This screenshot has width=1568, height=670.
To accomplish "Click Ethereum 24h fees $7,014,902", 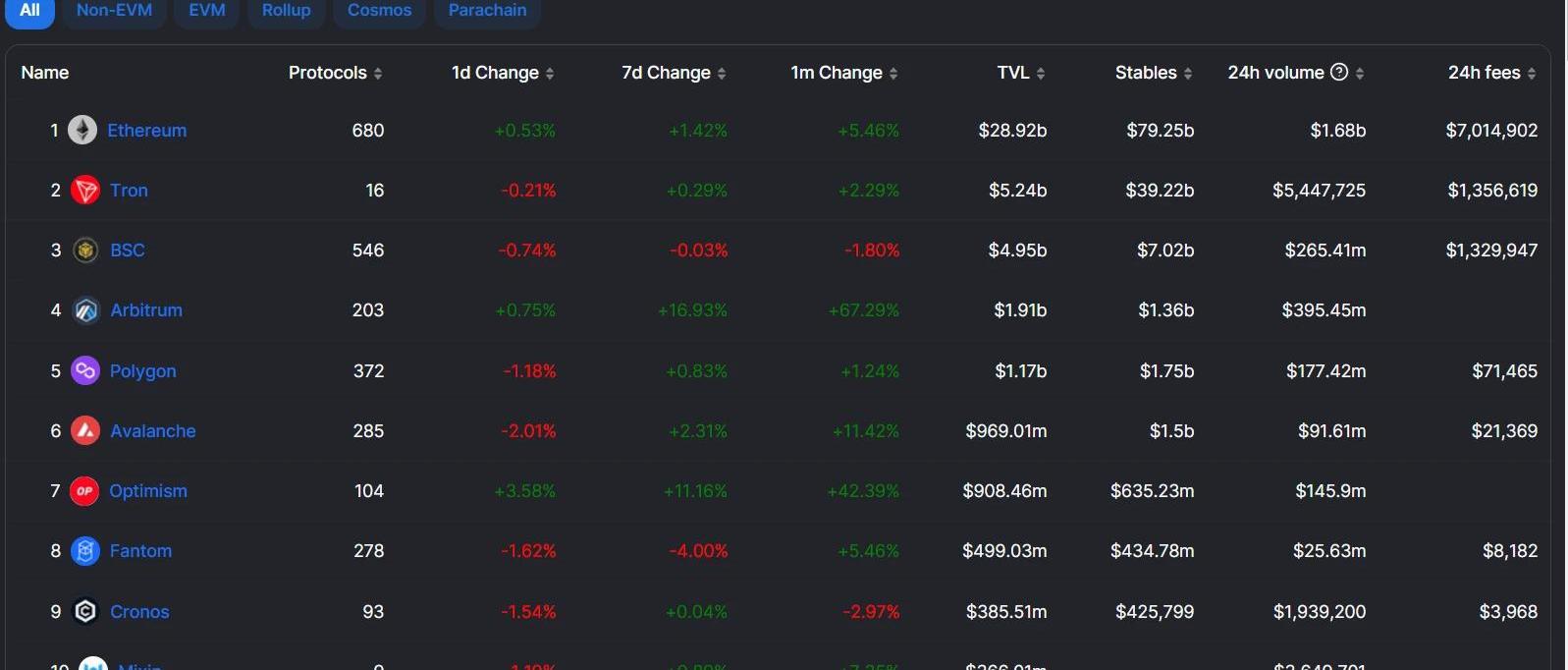I will point(1491,131).
